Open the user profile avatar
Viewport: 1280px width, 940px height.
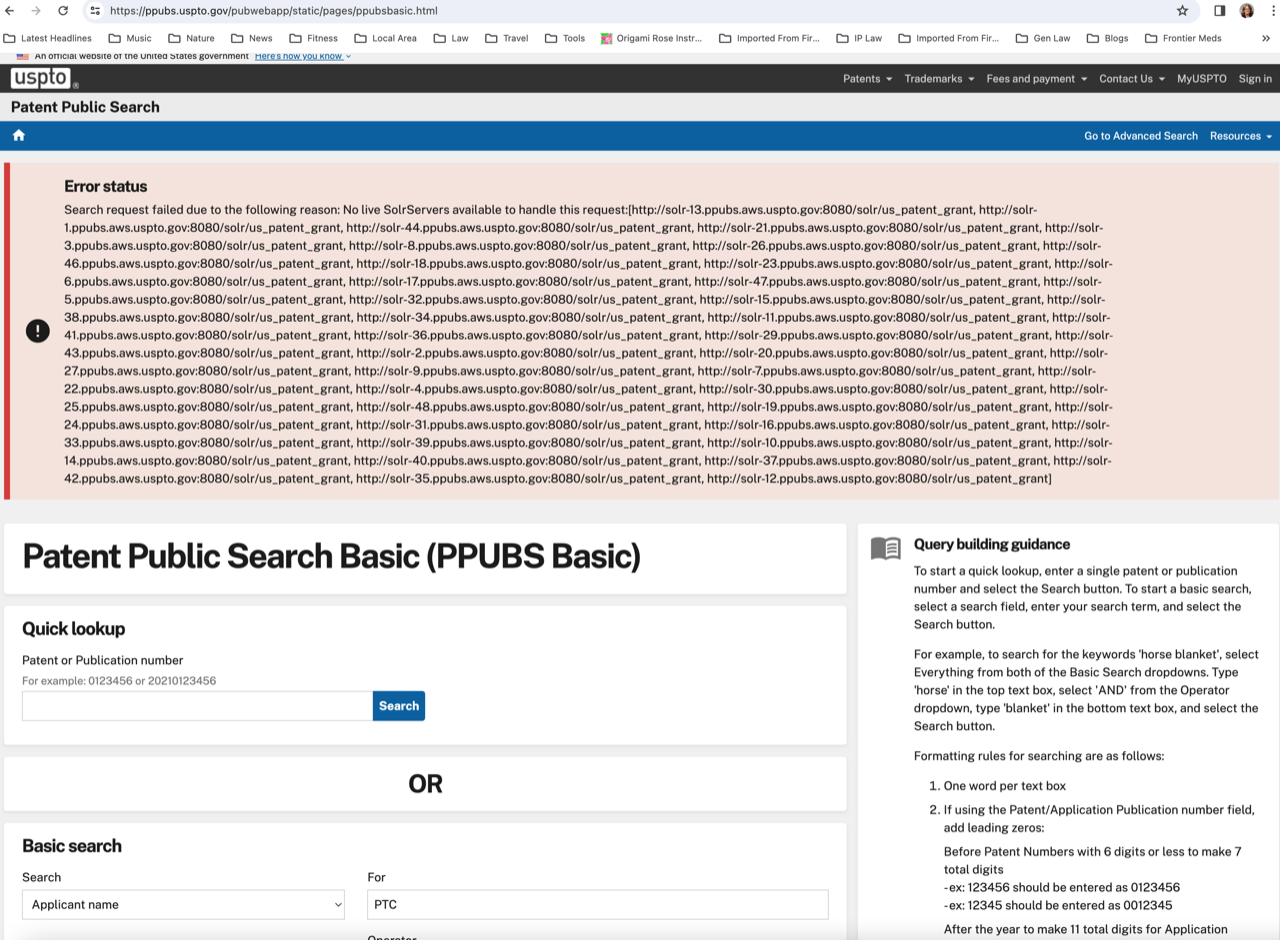pos(1247,11)
